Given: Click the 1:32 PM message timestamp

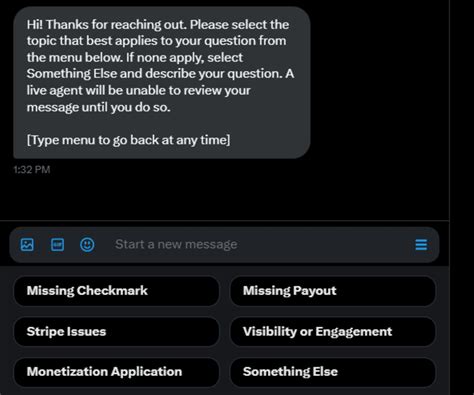Looking at the screenshot, I should (32, 170).
